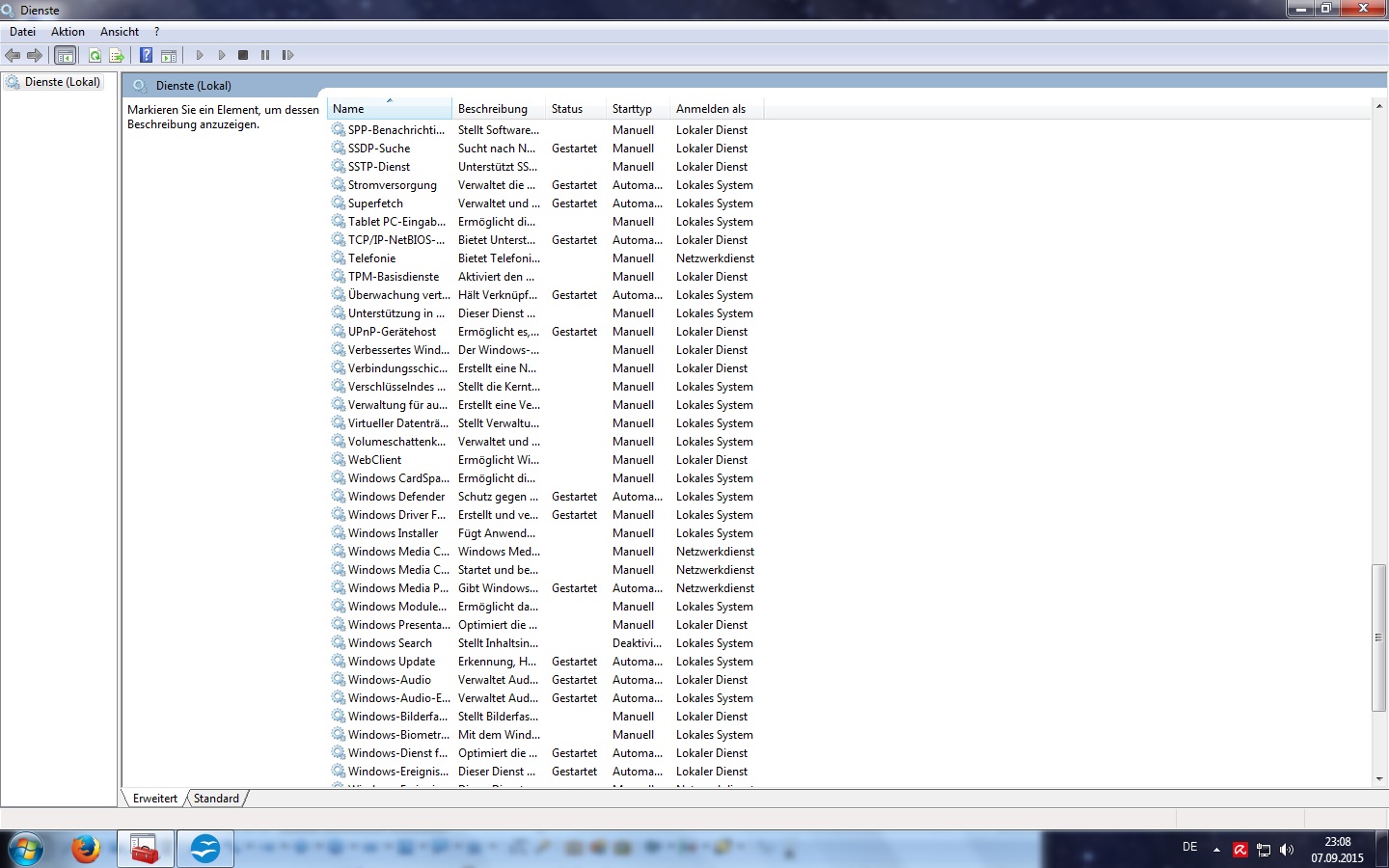This screenshot has width=1389, height=868.
Task: Toggle the action pane show/hide toolbar icon
Action: (x=169, y=55)
